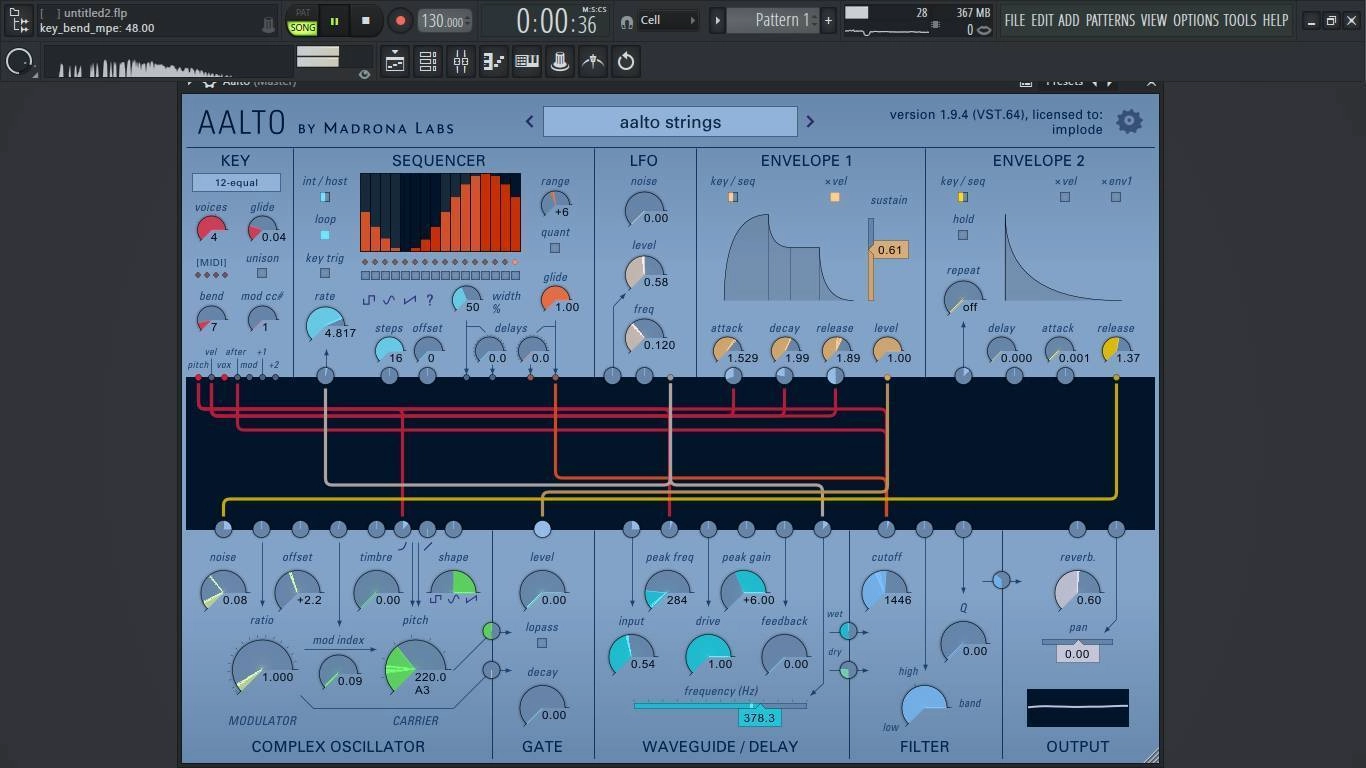The height and width of the screenshot is (768, 1366).
Task: Open the FILE menu
Action: click(1015, 20)
